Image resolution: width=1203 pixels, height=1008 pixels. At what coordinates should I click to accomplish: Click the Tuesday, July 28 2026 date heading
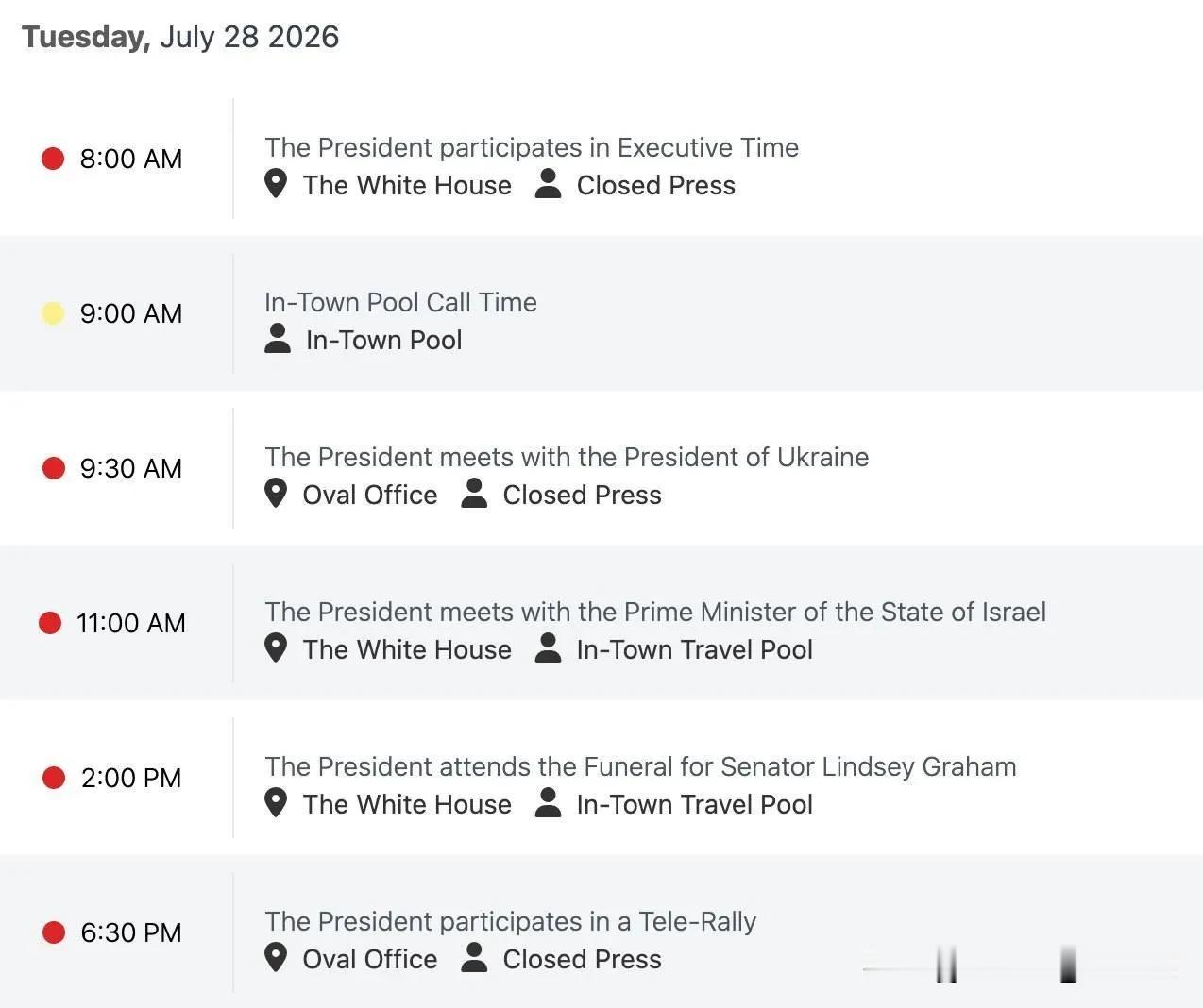point(180,37)
